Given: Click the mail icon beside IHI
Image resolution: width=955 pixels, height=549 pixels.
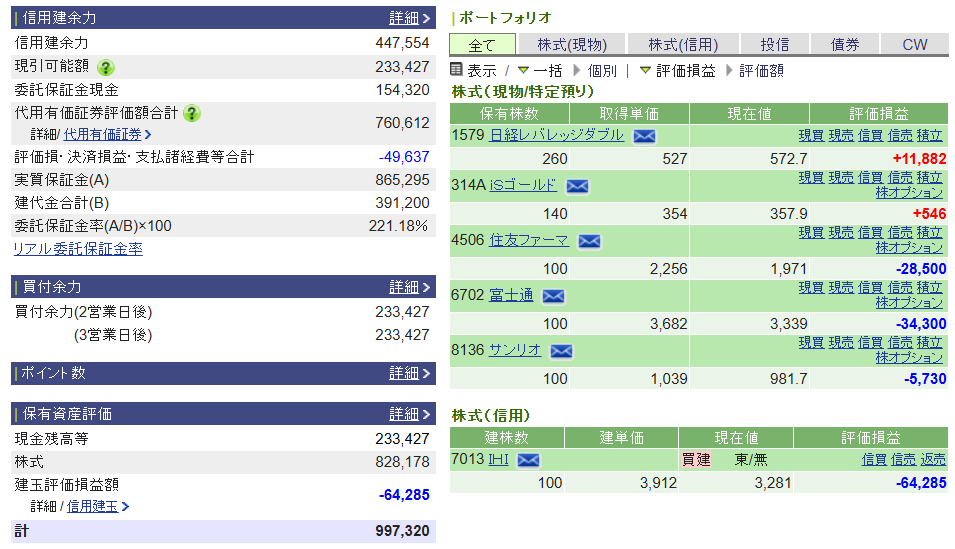Looking at the screenshot, I should (x=528, y=460).
